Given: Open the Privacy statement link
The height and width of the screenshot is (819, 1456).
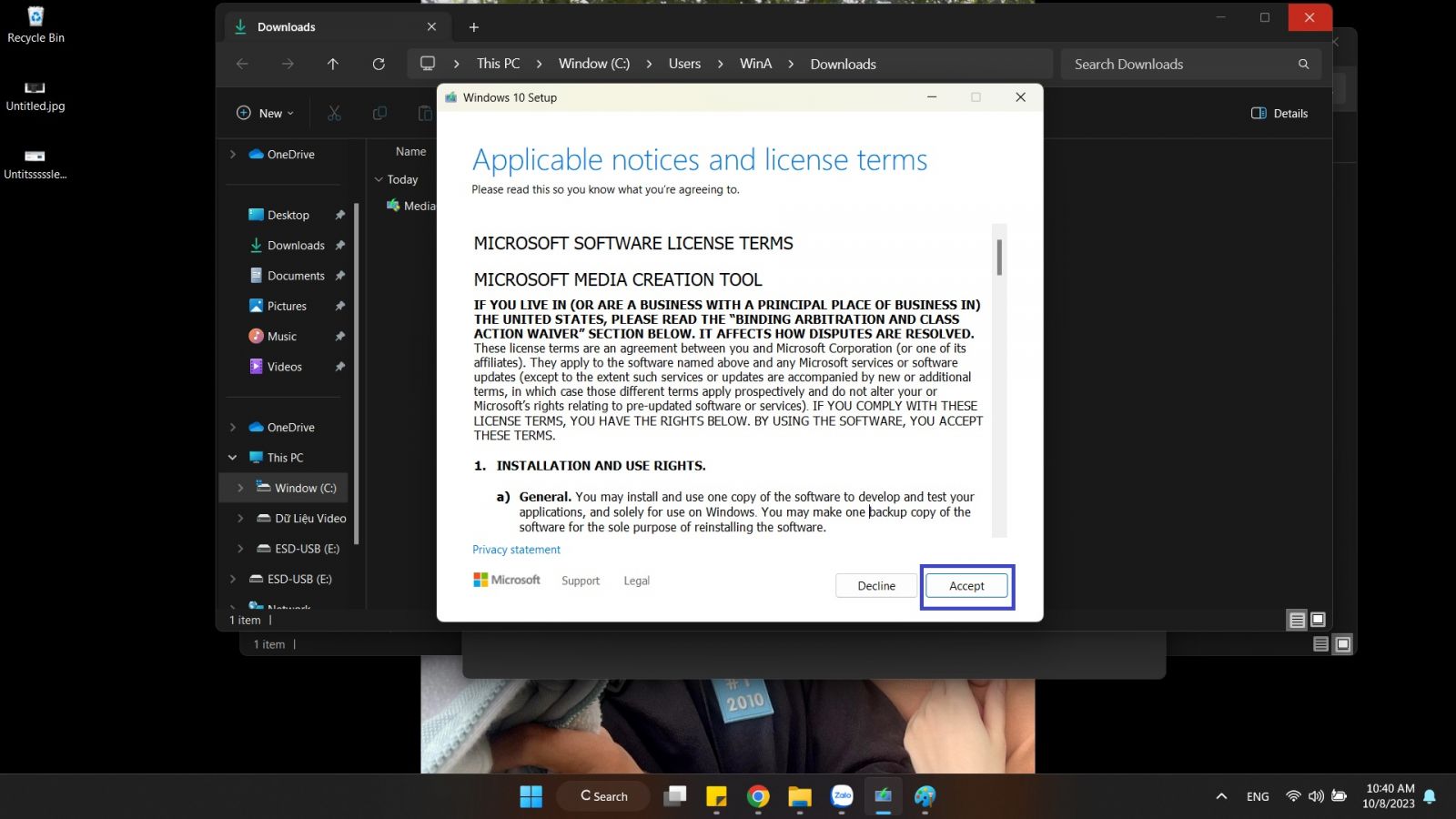Looking at the screenshot, I should click(516, 550).
